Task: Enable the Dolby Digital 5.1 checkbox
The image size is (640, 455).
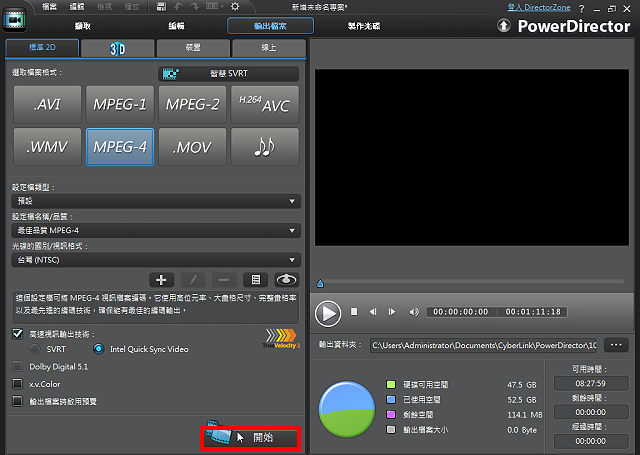Action: pyautogui.click(x=17, y=366)
